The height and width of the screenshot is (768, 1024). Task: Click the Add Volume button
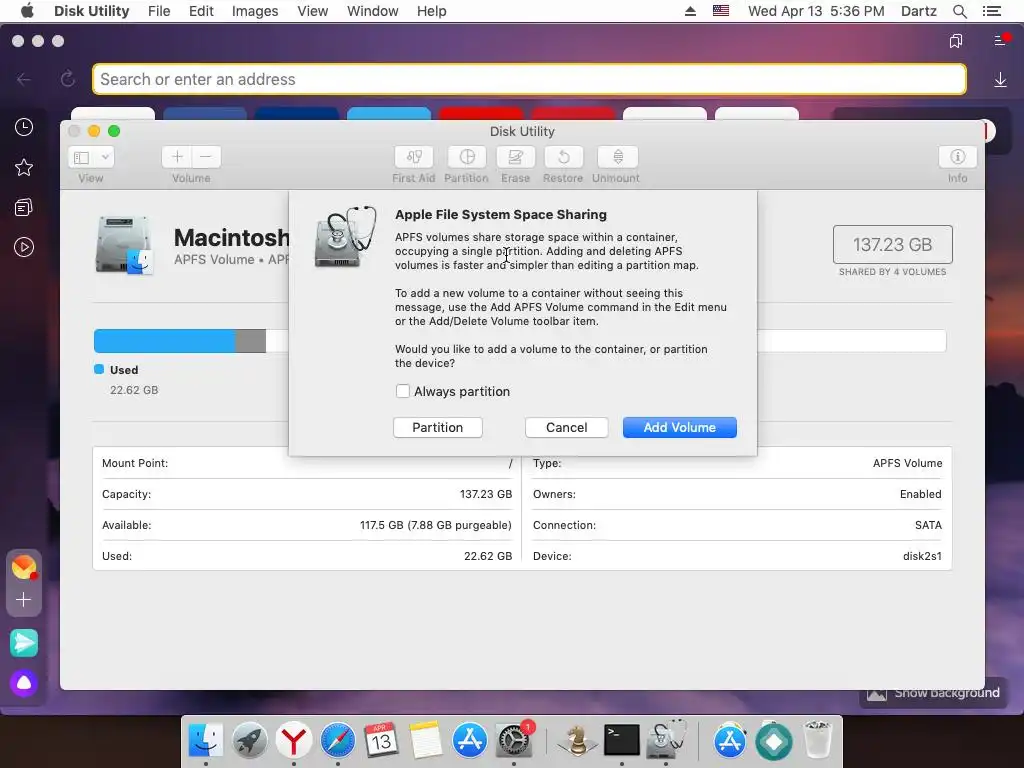pyautogui.click(x=679, y=428)
